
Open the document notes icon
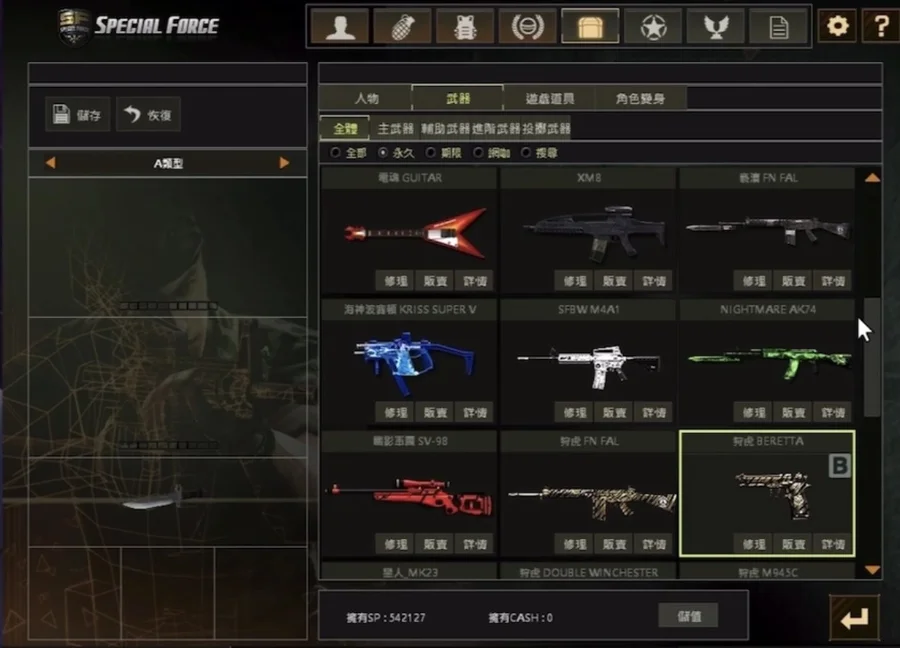click(x=778, y=26)
